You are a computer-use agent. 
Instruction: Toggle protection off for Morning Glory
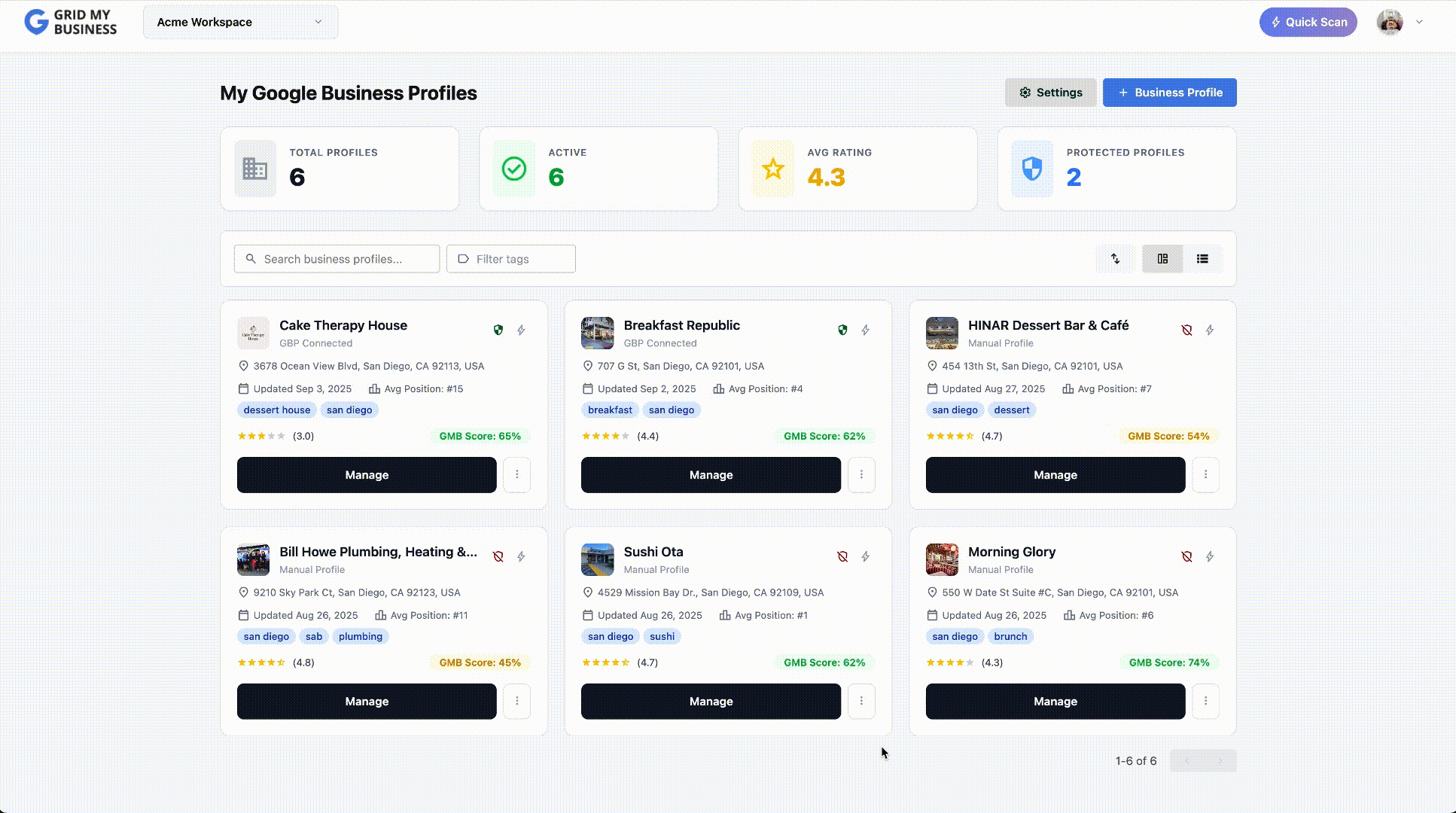(x=1187, y=556)
